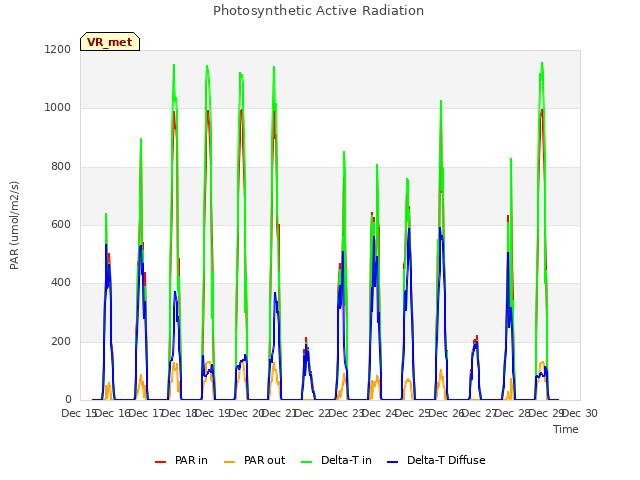Click the blue Delta-T Diffuse legend swatch
Screen dimensions: 640x480
tap(392, 462)
